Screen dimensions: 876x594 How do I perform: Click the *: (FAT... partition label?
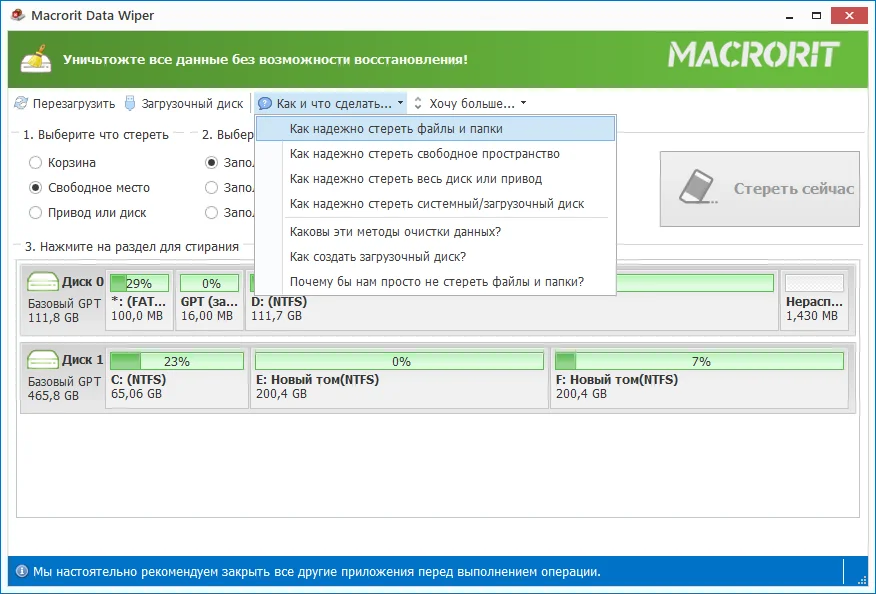139,302
